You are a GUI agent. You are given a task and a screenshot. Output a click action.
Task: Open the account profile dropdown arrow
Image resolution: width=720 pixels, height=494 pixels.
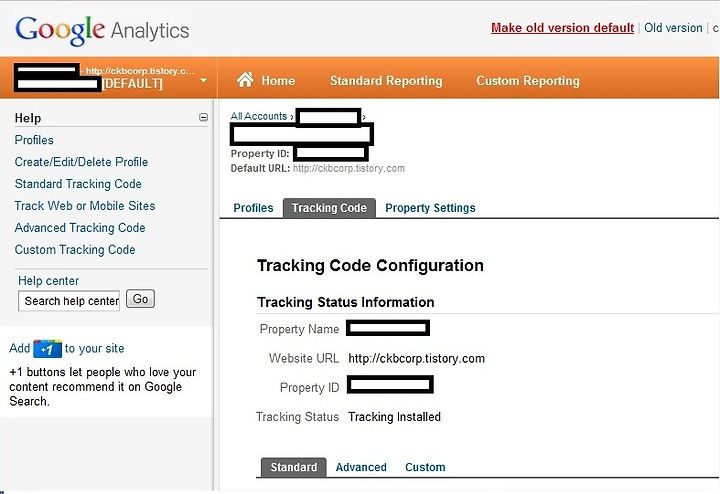pos(204,80)
